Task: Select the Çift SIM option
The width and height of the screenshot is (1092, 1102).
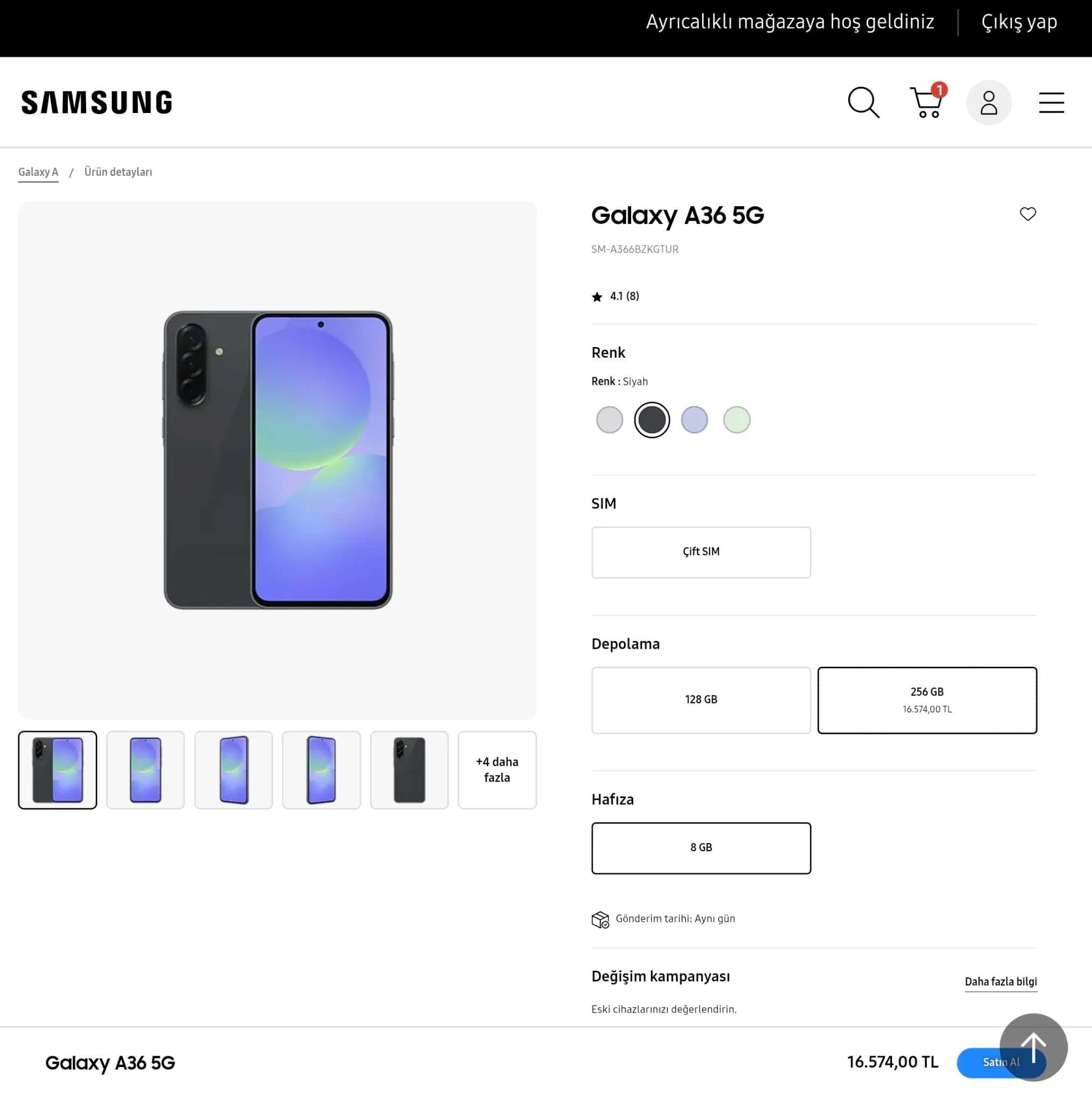Action: [701, 552]
